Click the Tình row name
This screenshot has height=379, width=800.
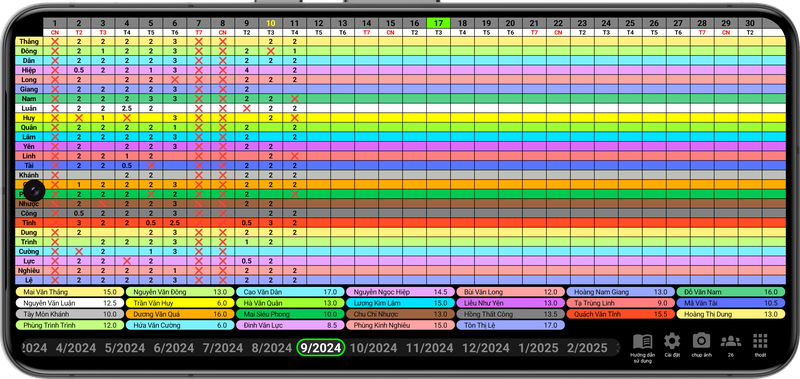pos(30,223)
